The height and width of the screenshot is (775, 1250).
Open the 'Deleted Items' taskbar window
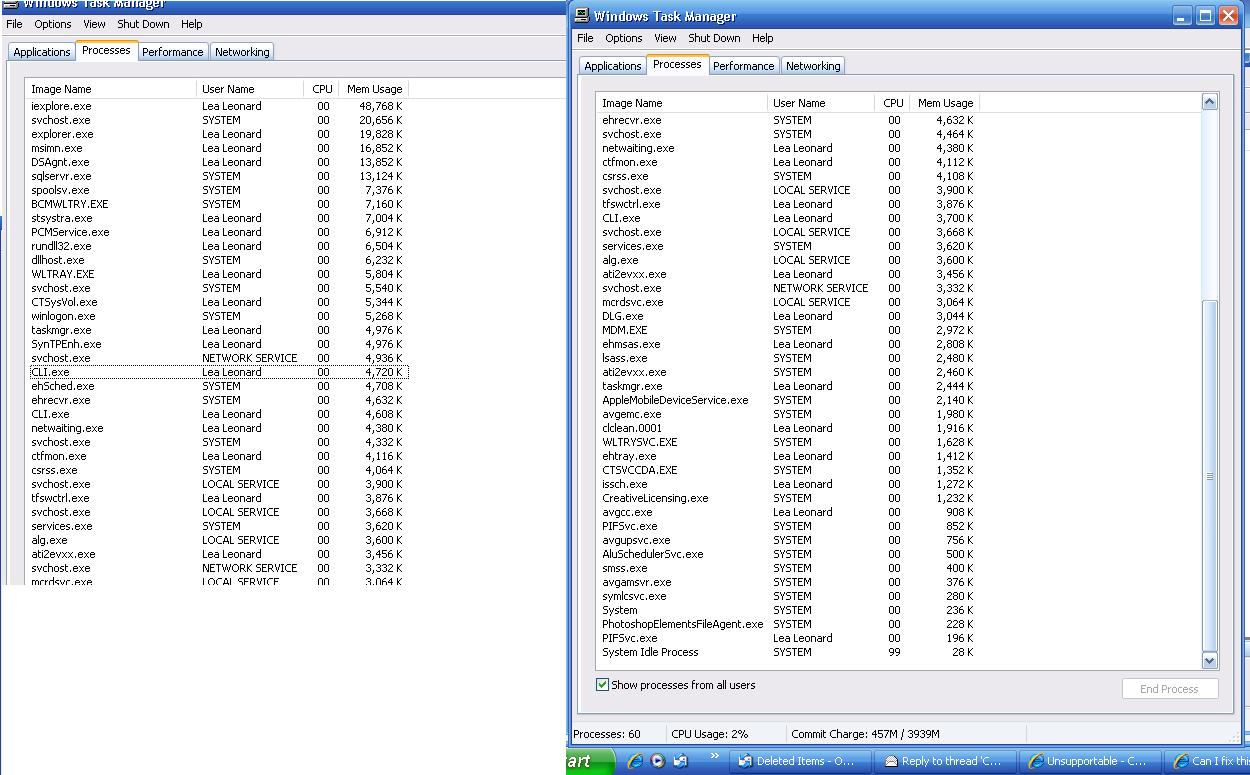tap(795, 761)
